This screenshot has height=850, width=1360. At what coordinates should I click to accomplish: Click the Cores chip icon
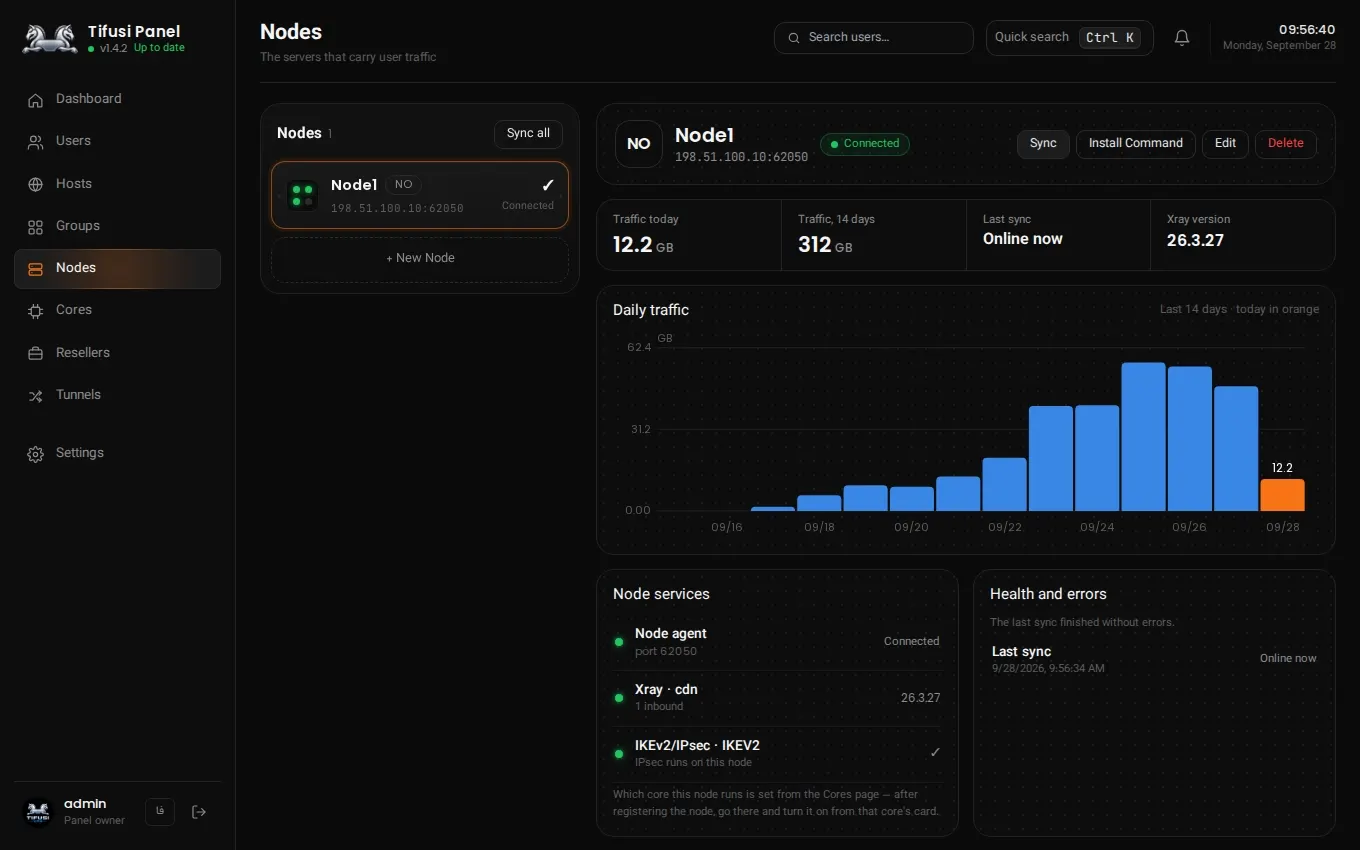coord(36,310)
